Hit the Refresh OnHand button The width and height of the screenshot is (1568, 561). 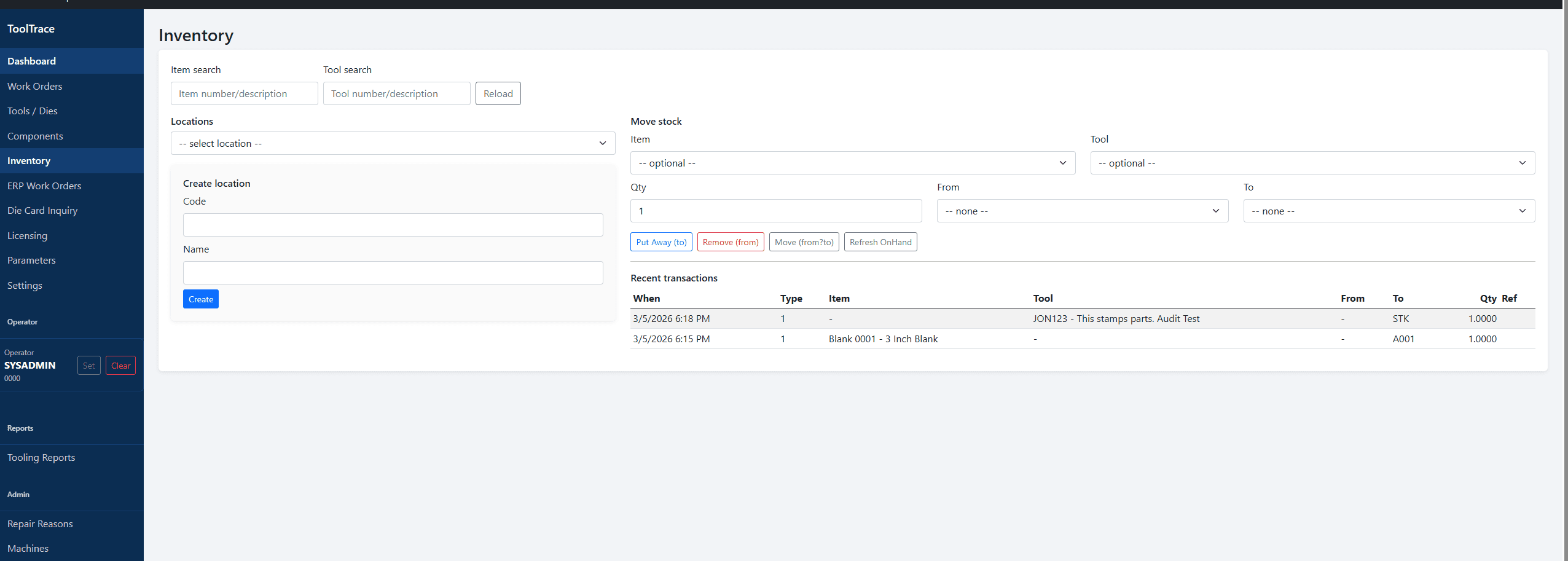[x=880, y=242]
